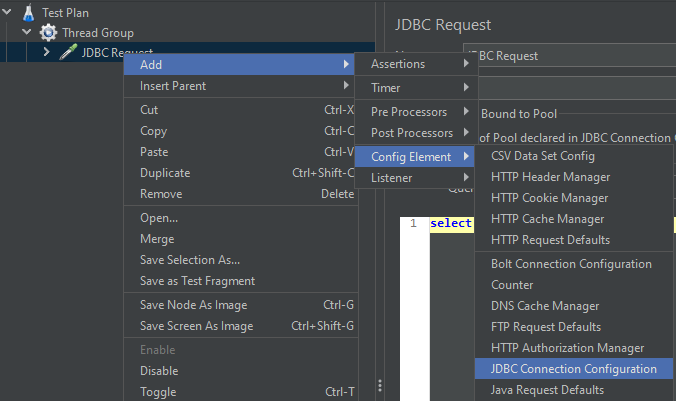Add an HTTP Header Manager
The width and height of the screenshot is (676, 401).
[574, 177]
